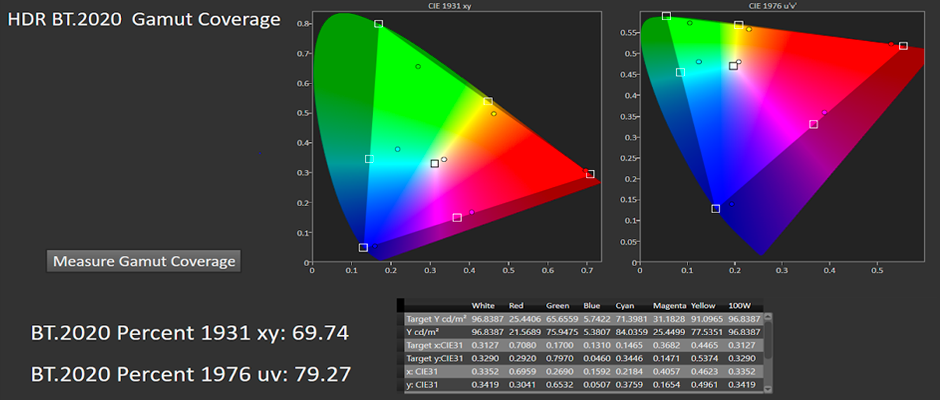Click the measured Blue luminance cell 5.3807
Screen dimensions: 940x400
pos(596,332)
